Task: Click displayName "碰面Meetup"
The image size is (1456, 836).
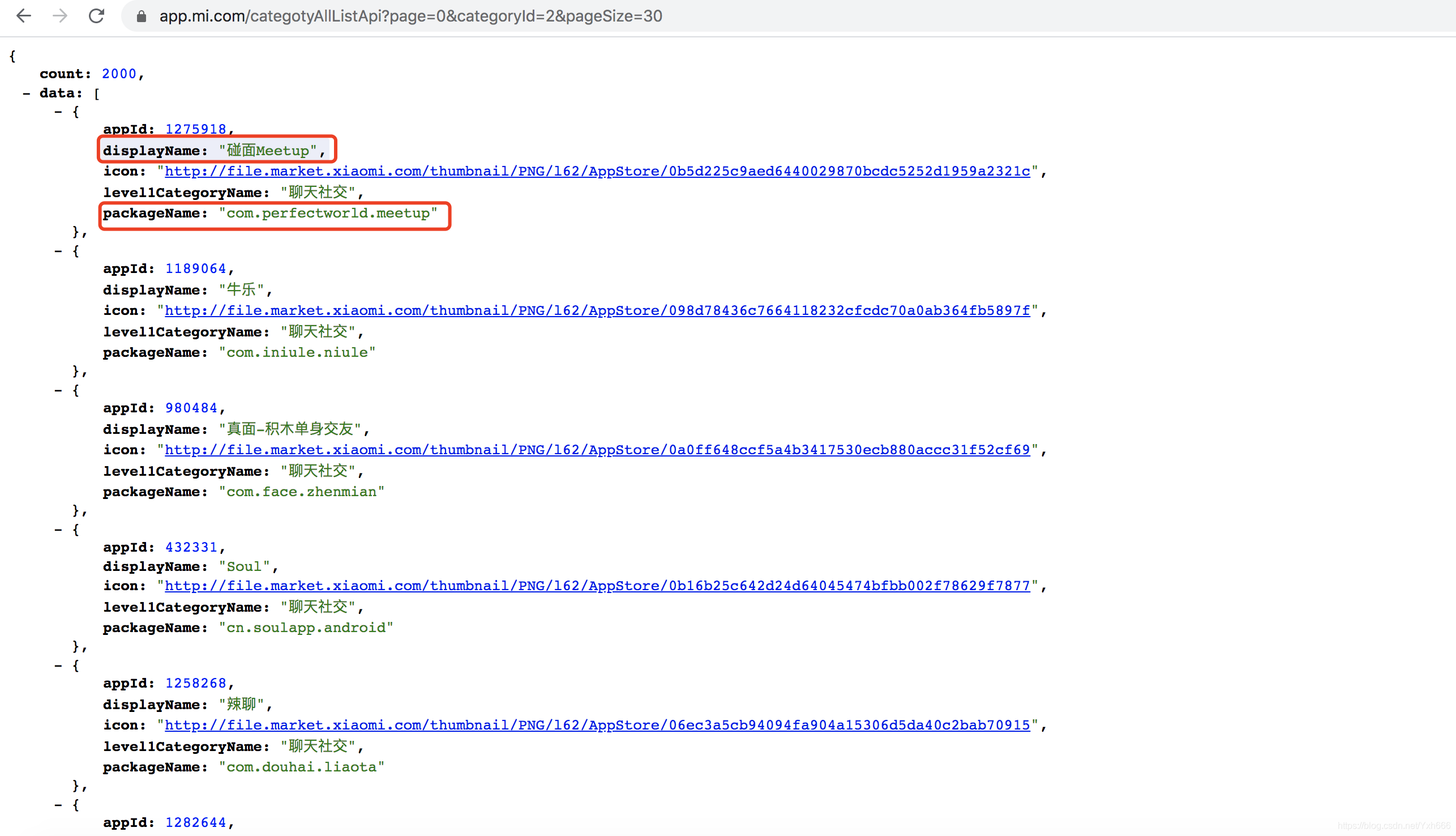Action: point(268,151)
